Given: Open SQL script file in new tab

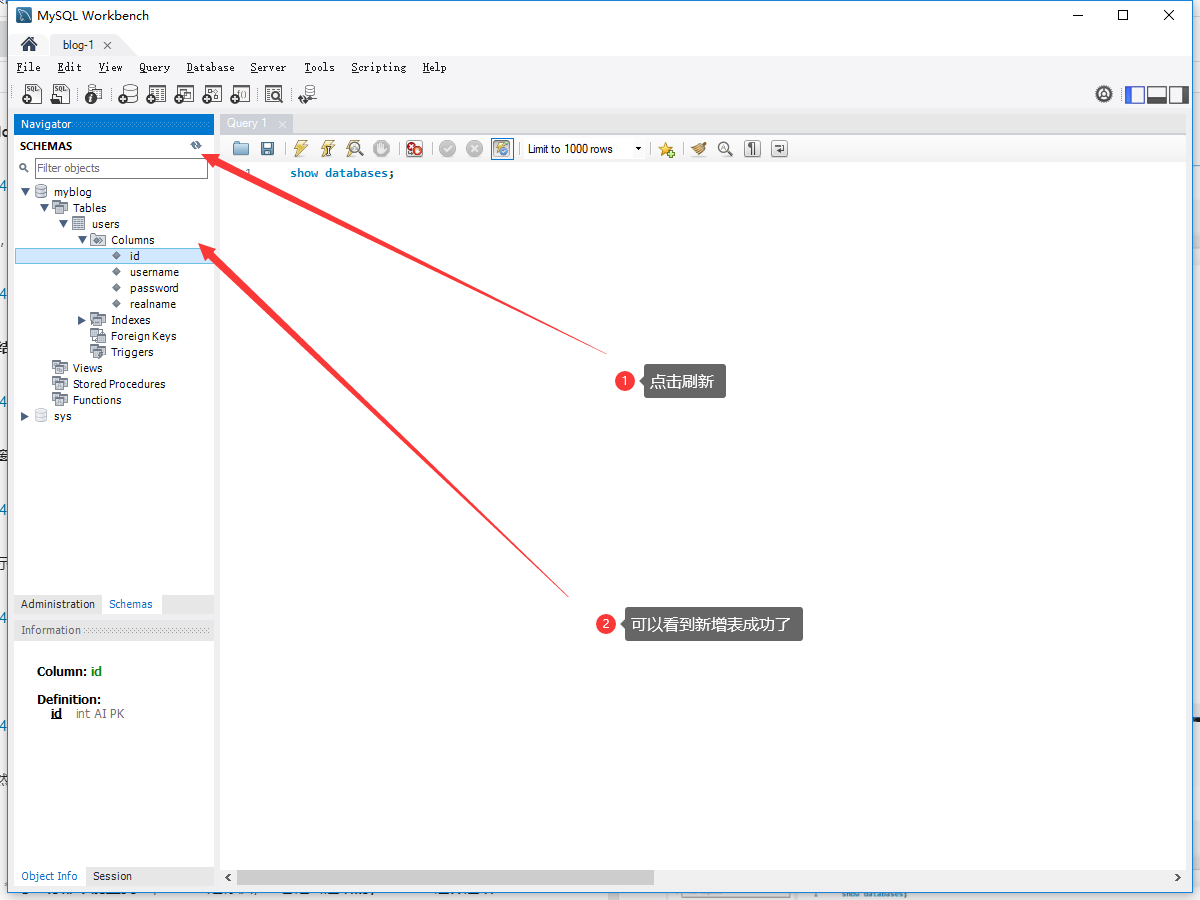Looking at the screenshot, I should click(60, 94).
